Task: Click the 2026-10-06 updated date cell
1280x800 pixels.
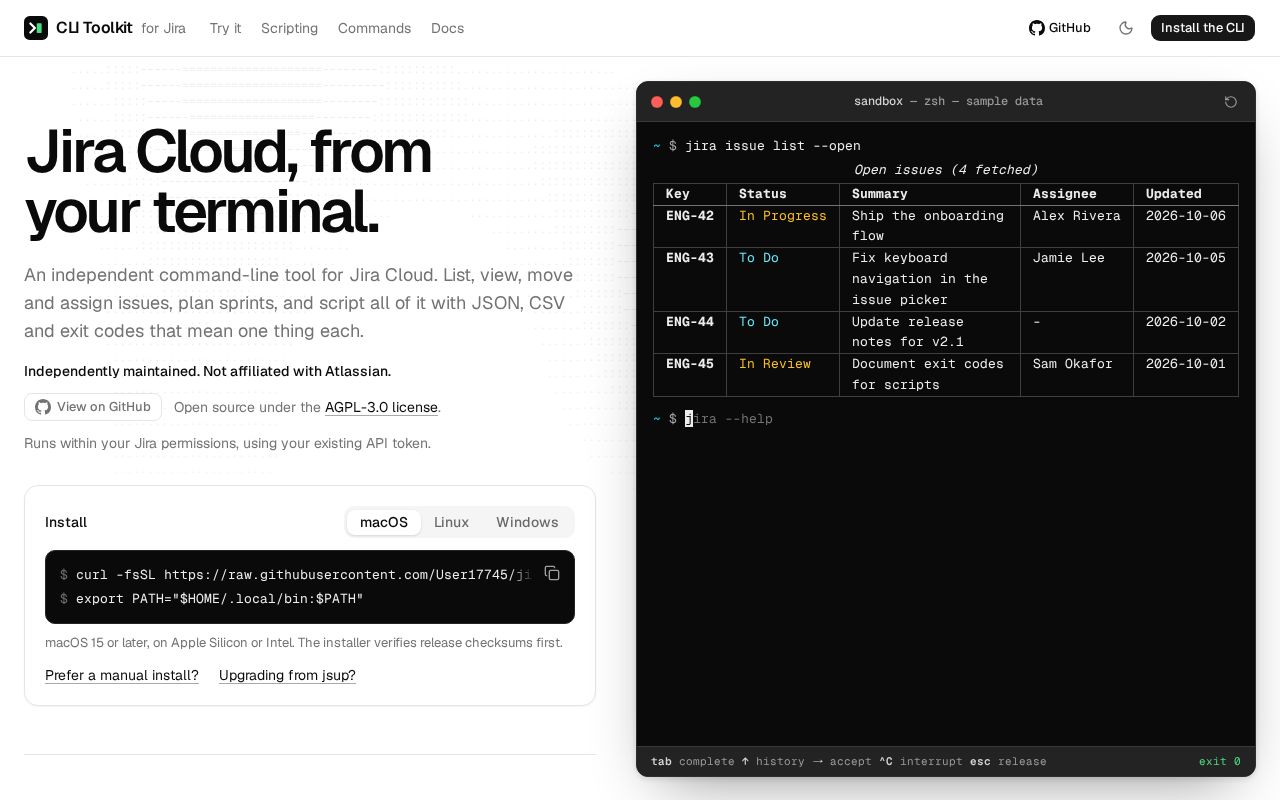Action: click(1186, 216)
